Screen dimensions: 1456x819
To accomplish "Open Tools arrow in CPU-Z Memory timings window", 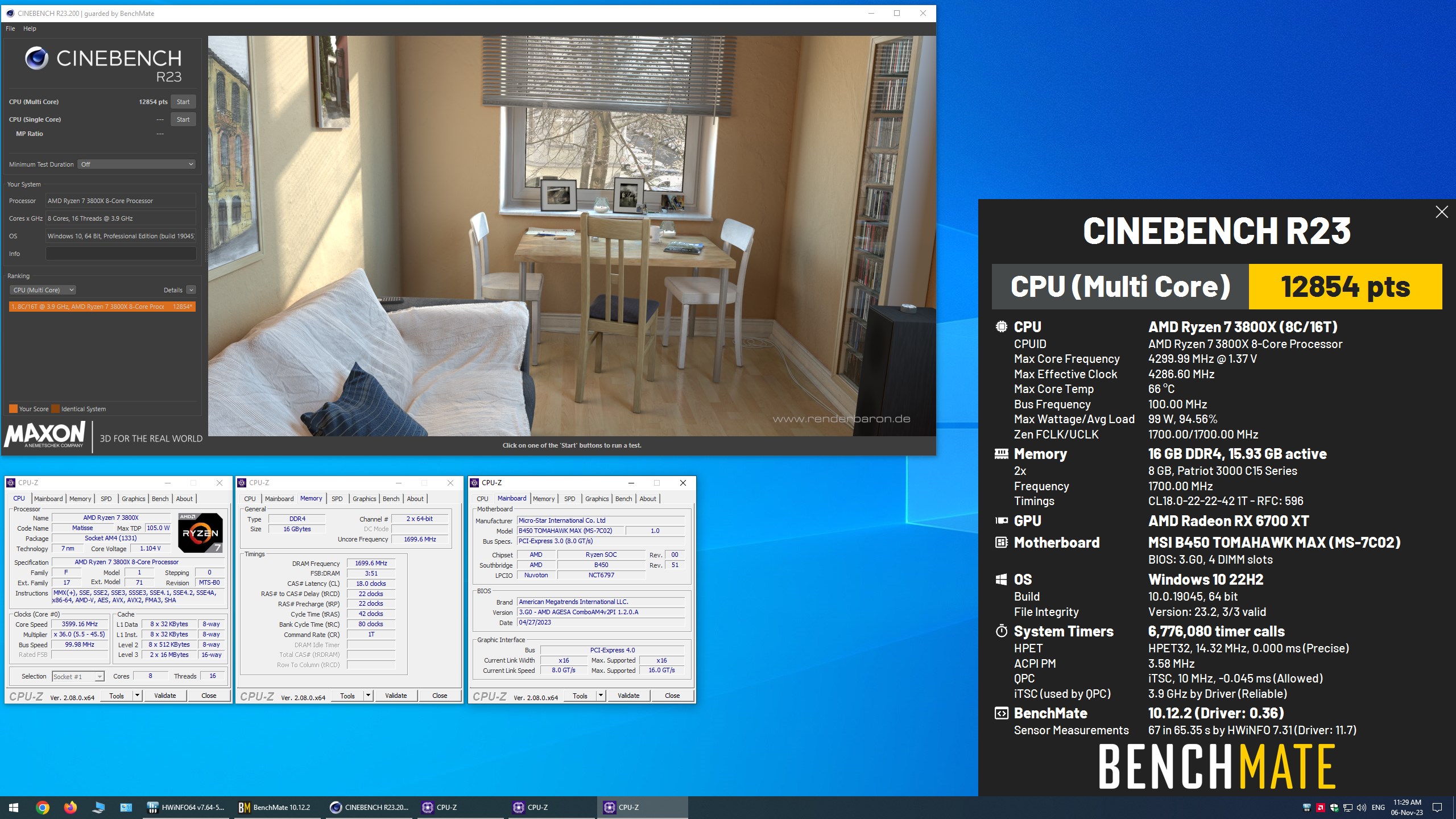I will click(368, 696).
